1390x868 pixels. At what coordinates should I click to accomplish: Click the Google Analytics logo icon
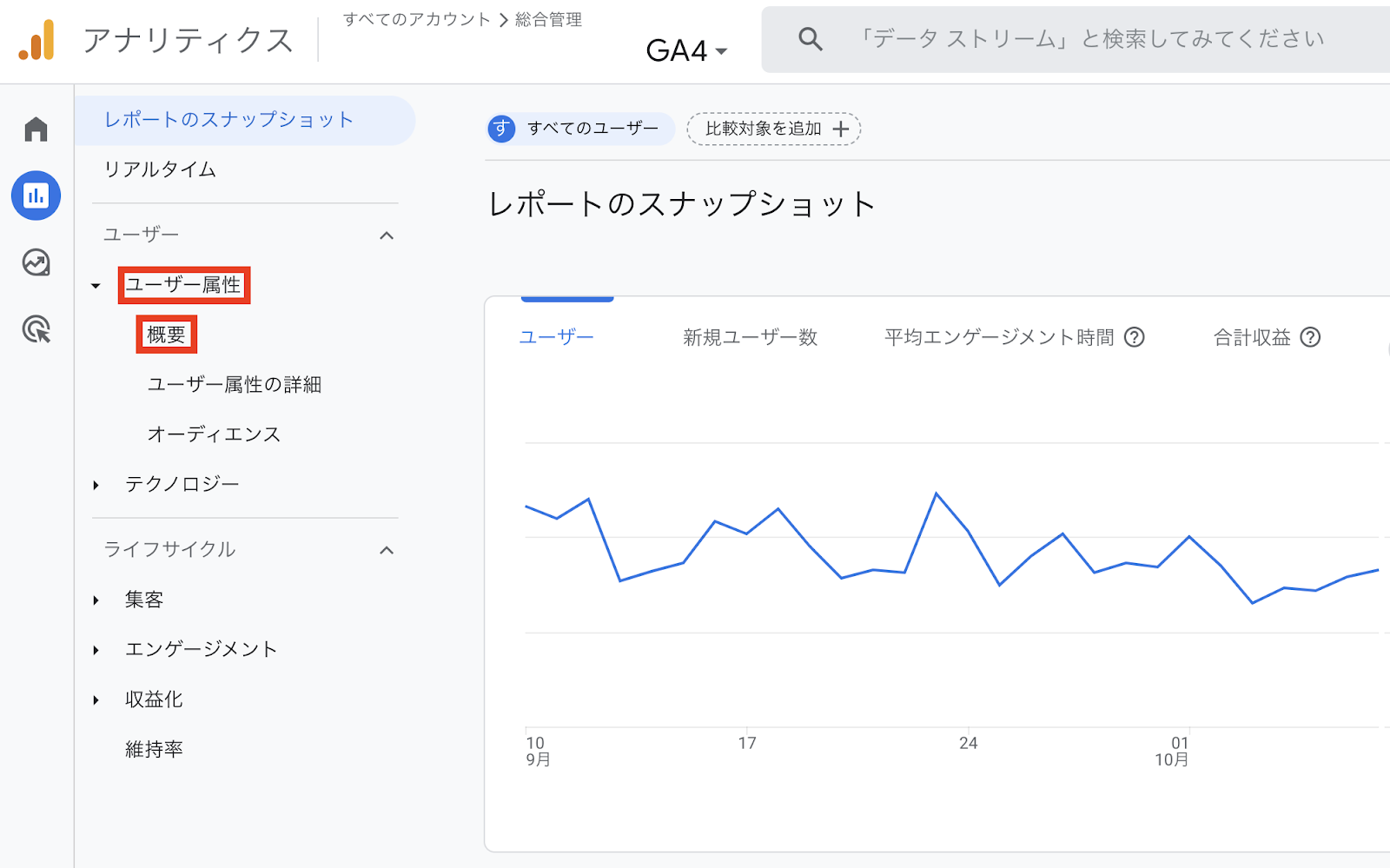click(36, 40)
